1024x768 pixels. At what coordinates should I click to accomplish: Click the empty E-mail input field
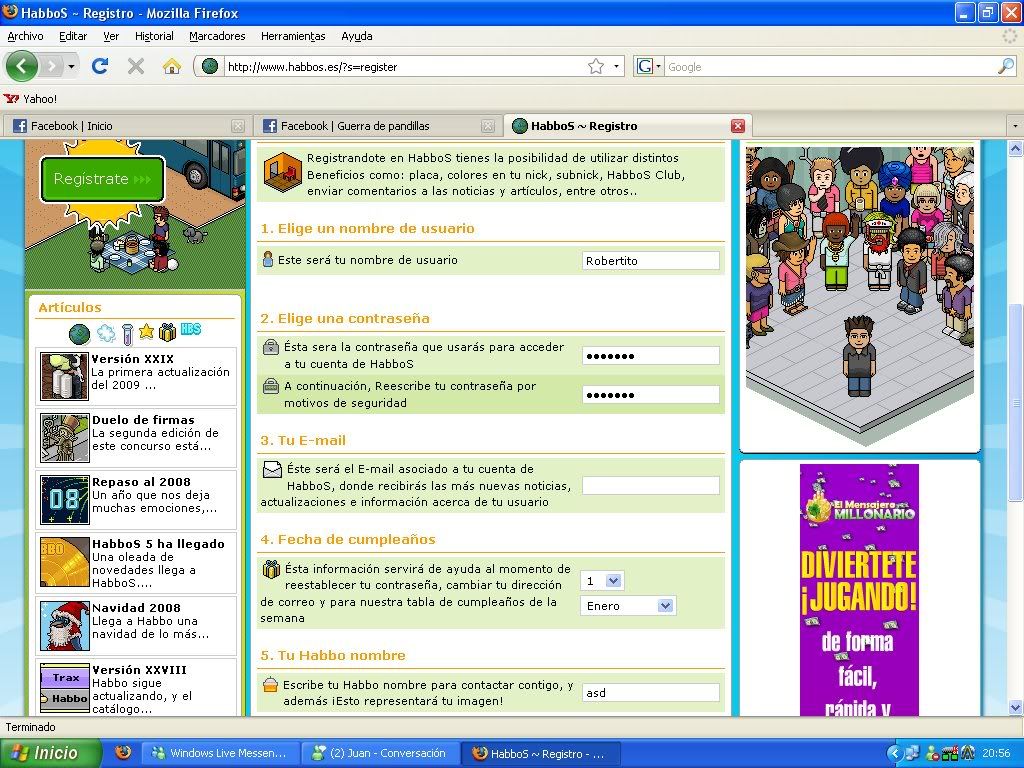(x=650, y=486)
